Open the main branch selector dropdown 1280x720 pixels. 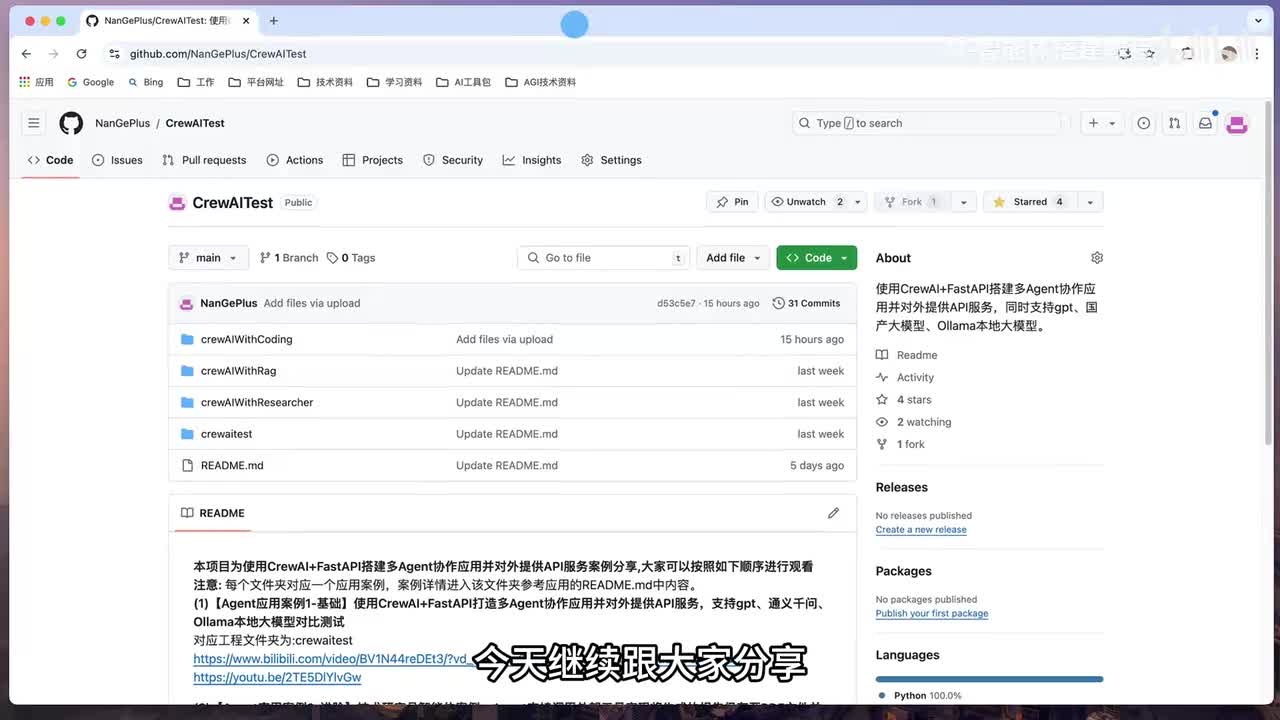(208, 258)
